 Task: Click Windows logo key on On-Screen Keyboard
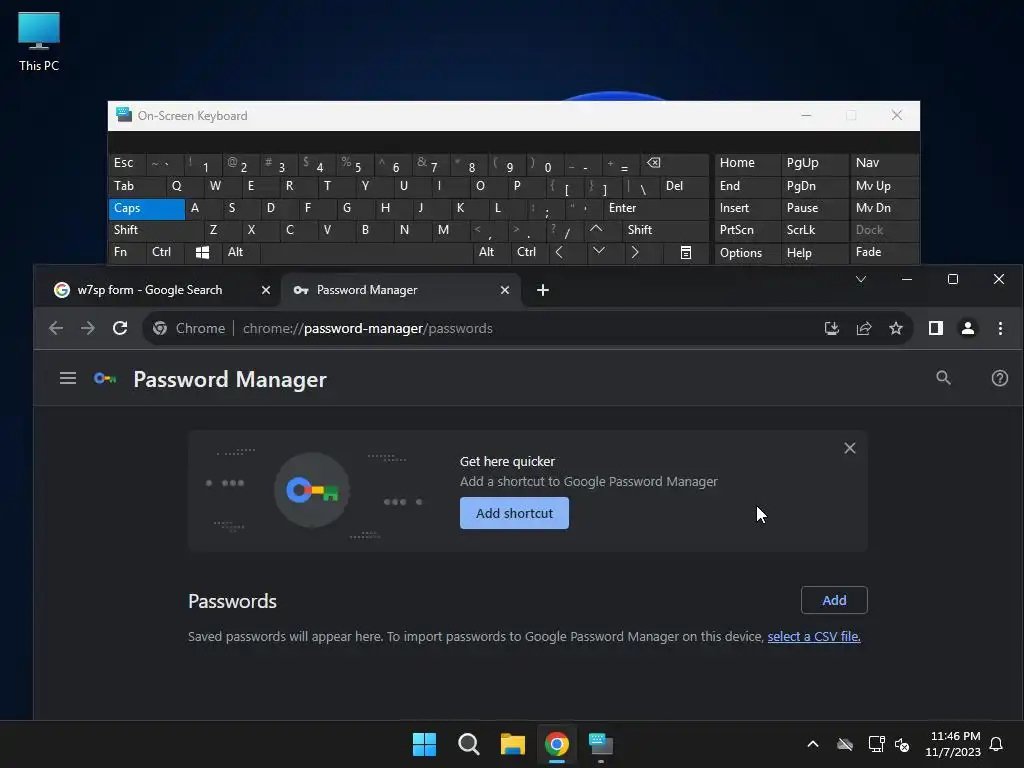(202, 252)
